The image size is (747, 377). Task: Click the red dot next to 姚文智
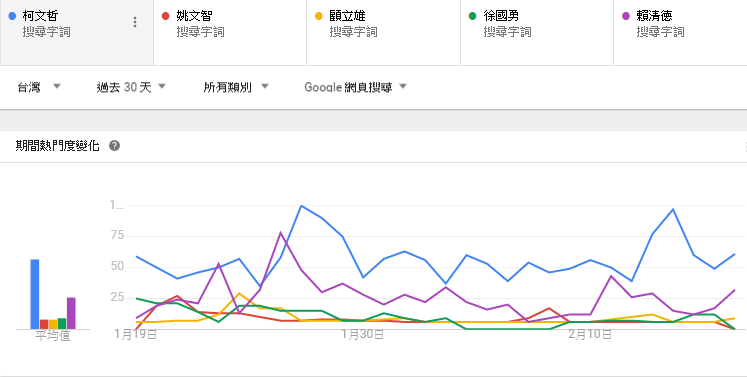[x=166, y=16]
